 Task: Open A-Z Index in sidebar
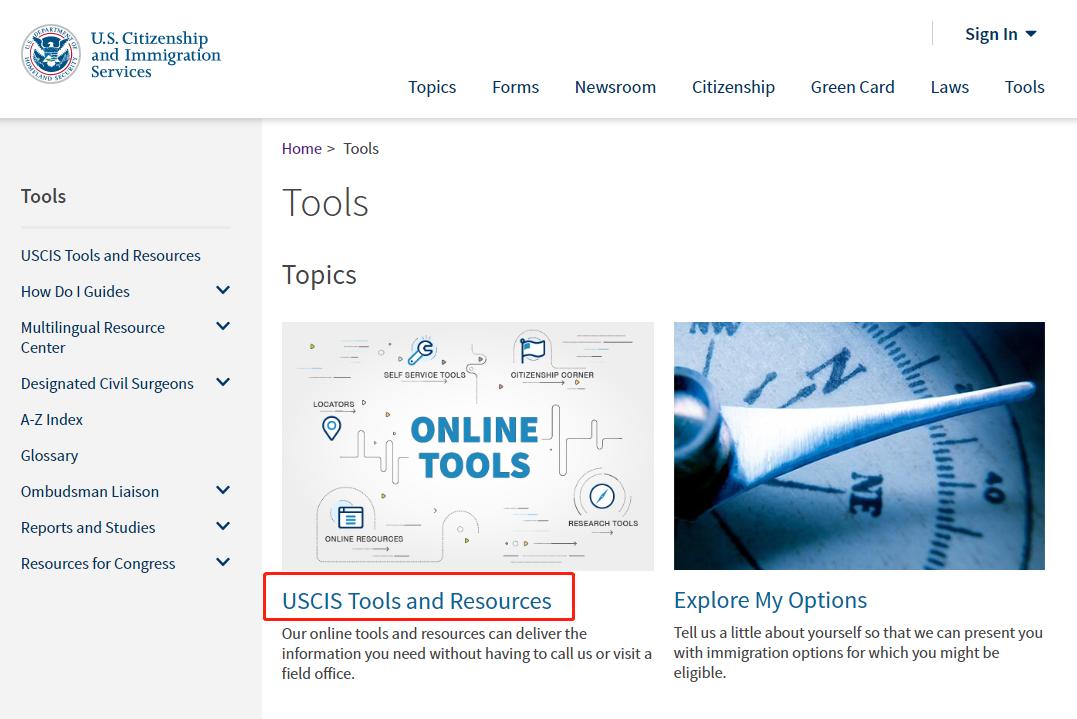click(x=52, y=419)
